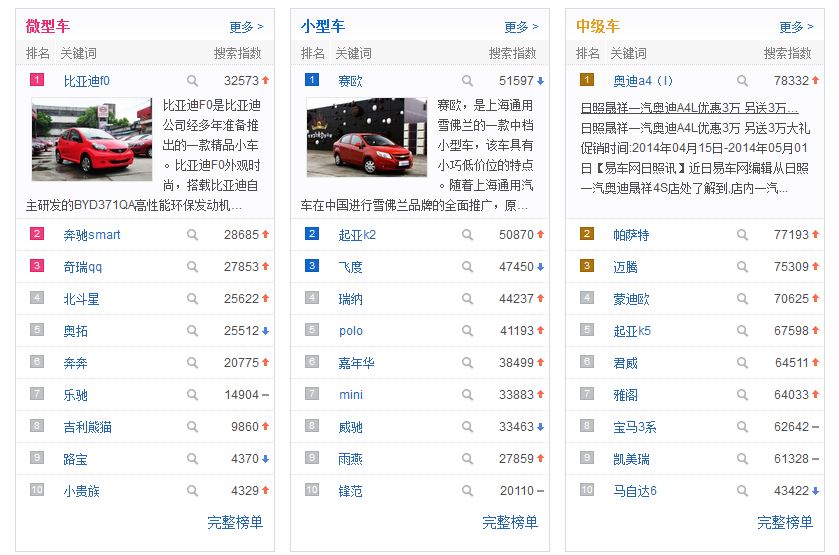Click the magnifier icon in the 帕萨特 row
This screenshot has height=555, width=839.
[x=742, y=235]
